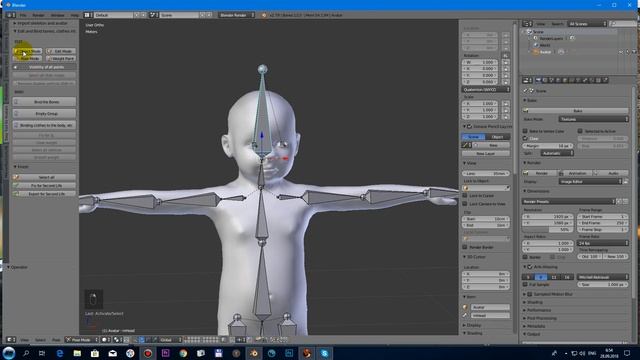Open the Window menu
The width and height of the screenshot is (640, 360).
tap(58, 15)
